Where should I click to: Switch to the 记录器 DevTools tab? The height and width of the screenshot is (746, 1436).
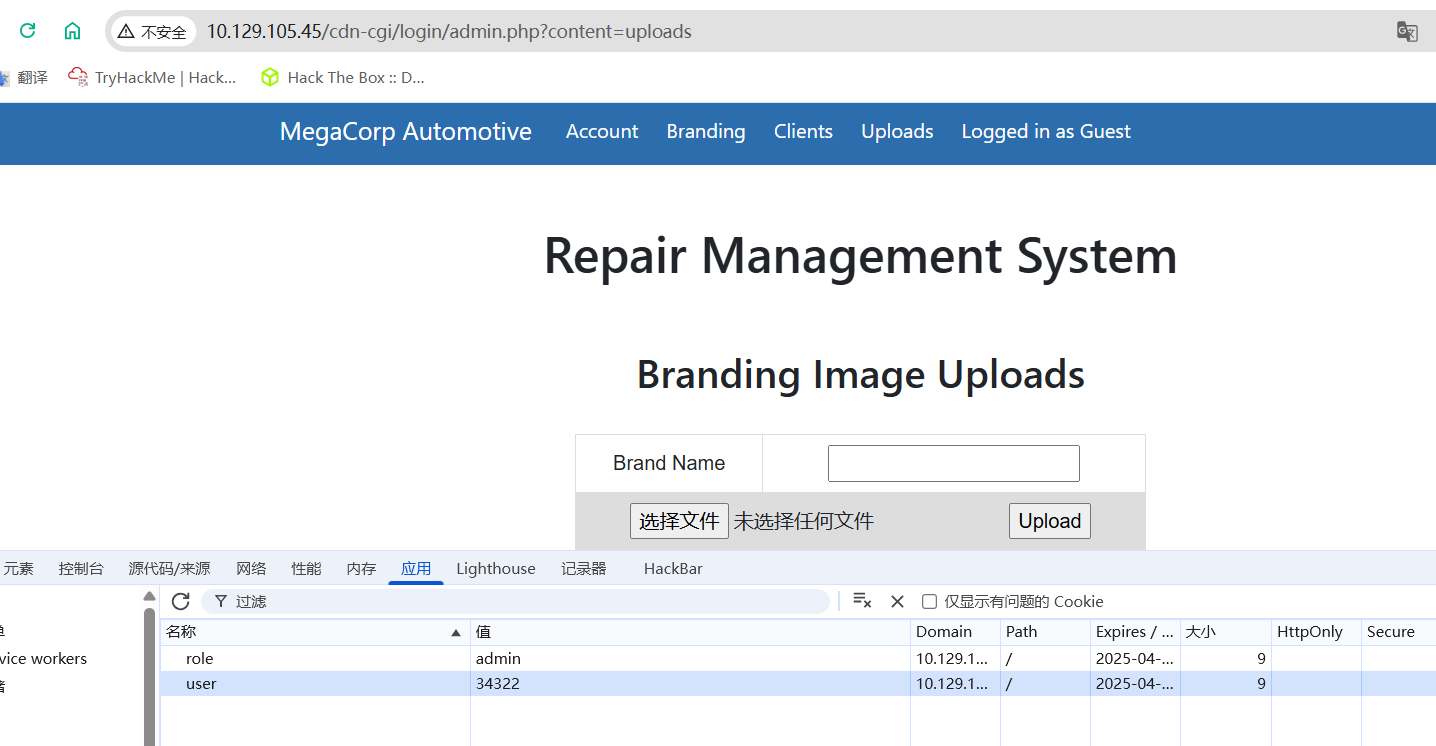(x=584, y=569)
